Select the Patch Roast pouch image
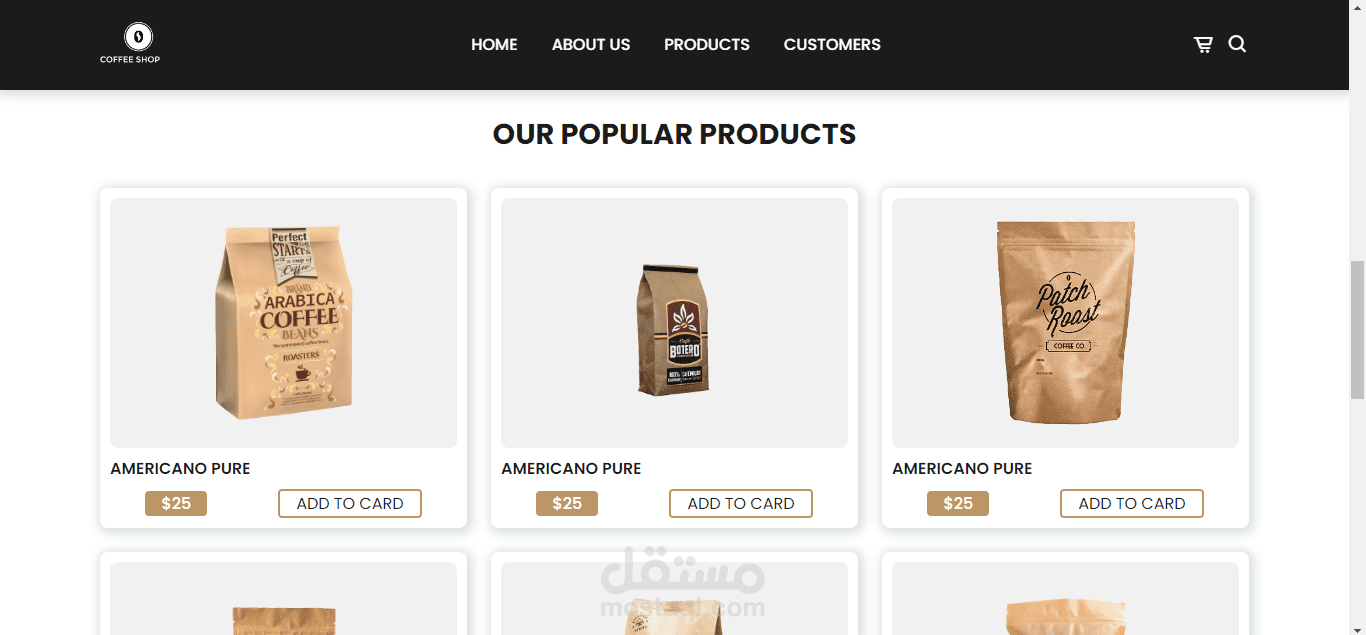This screenshot has height=635, width=1366. click(1065, 323)
